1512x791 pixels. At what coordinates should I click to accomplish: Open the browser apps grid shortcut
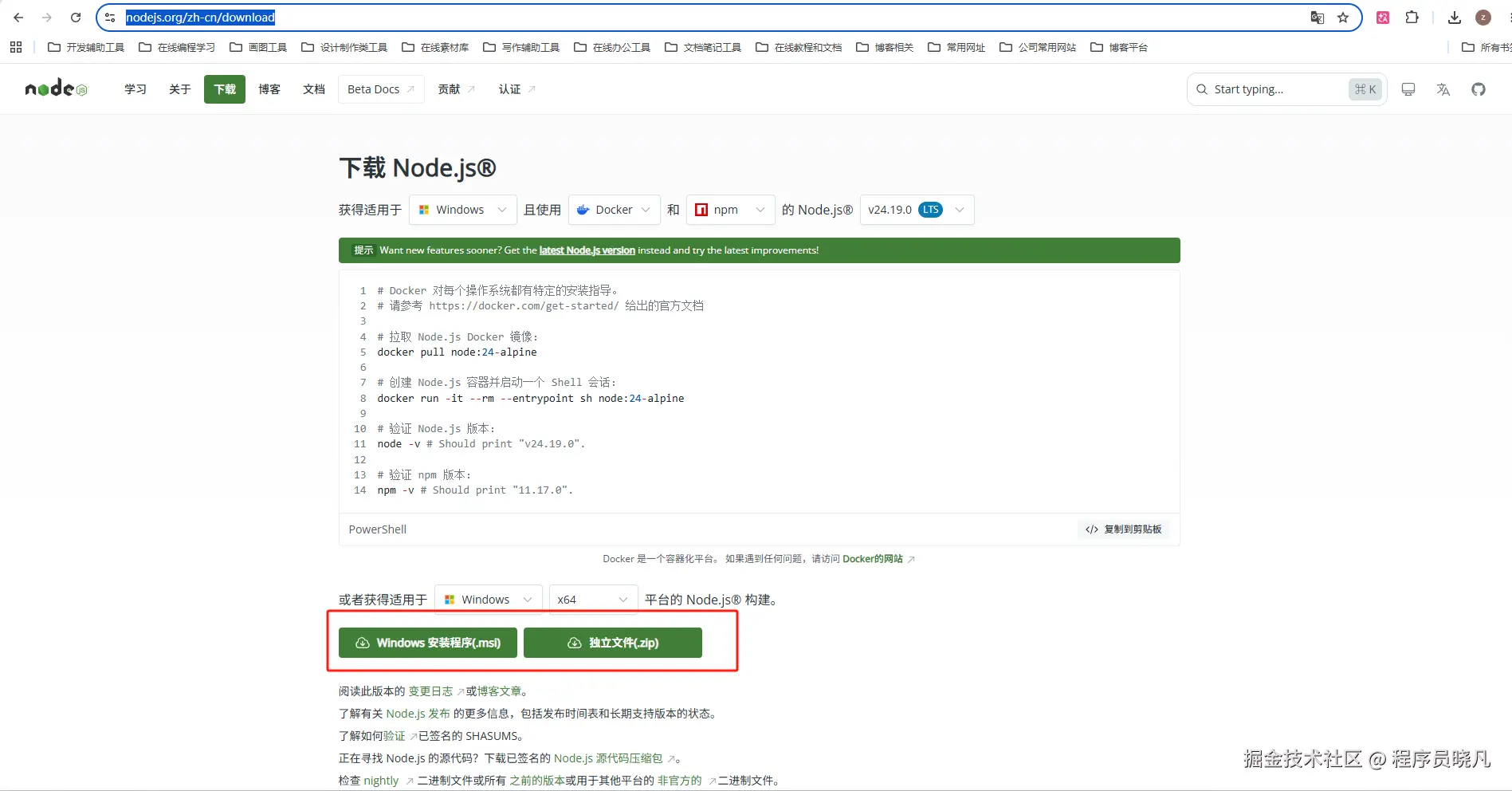tap(16, 47)
